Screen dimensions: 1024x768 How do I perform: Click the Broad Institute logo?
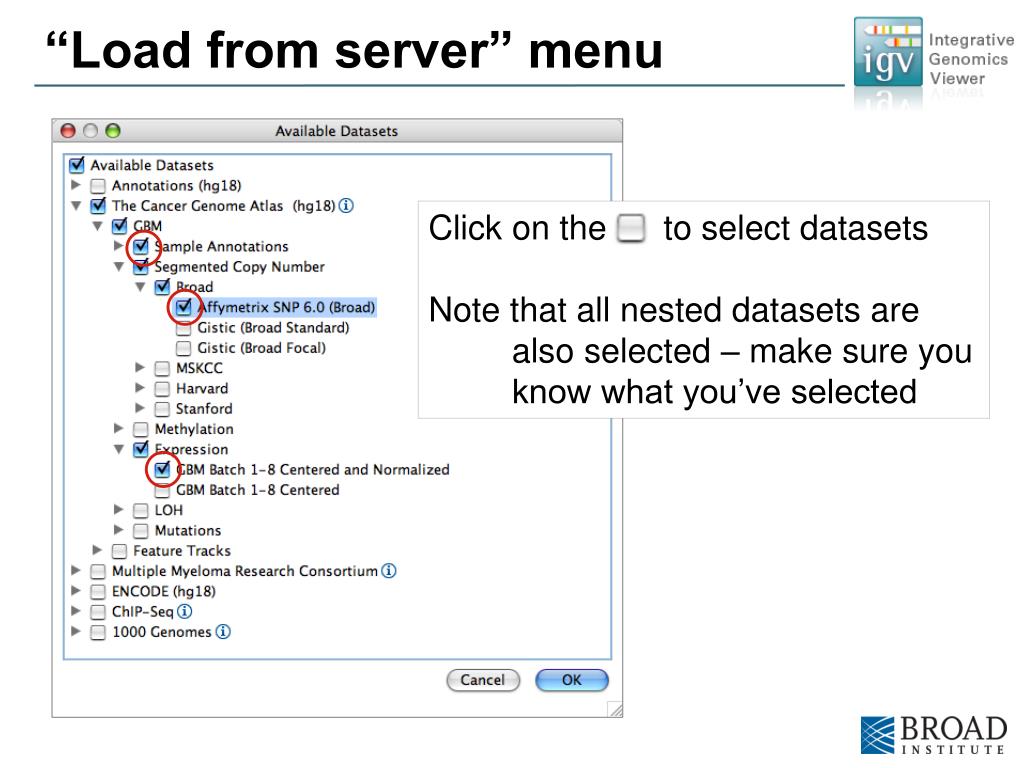(933, 735)
